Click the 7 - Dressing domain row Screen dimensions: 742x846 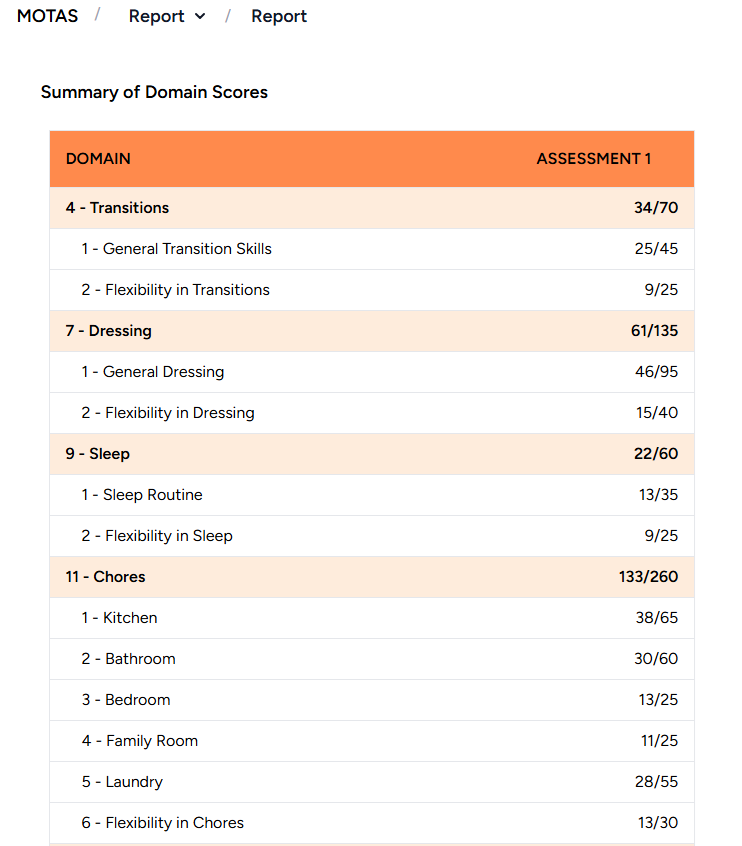[x=109, y=331]
